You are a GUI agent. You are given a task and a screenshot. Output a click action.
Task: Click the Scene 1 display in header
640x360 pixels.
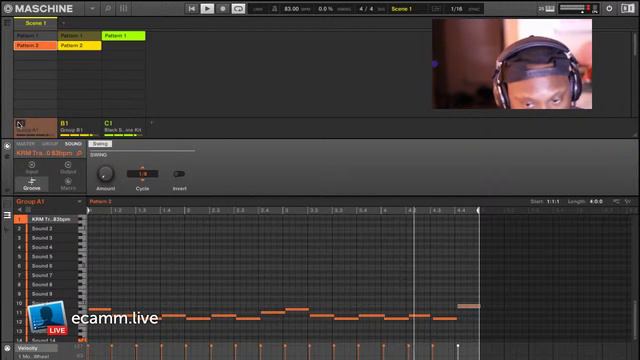point(402,9)
